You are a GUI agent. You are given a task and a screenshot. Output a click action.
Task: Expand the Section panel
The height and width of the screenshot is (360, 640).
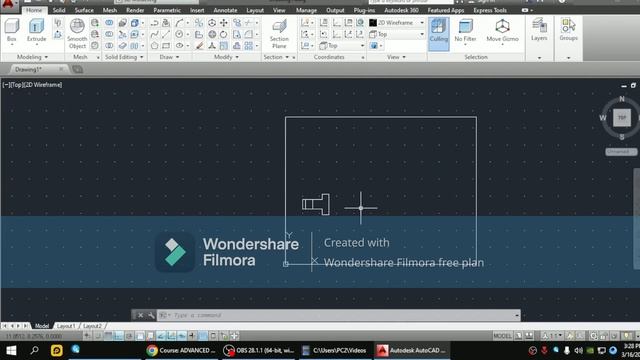[x=276, y=57]
